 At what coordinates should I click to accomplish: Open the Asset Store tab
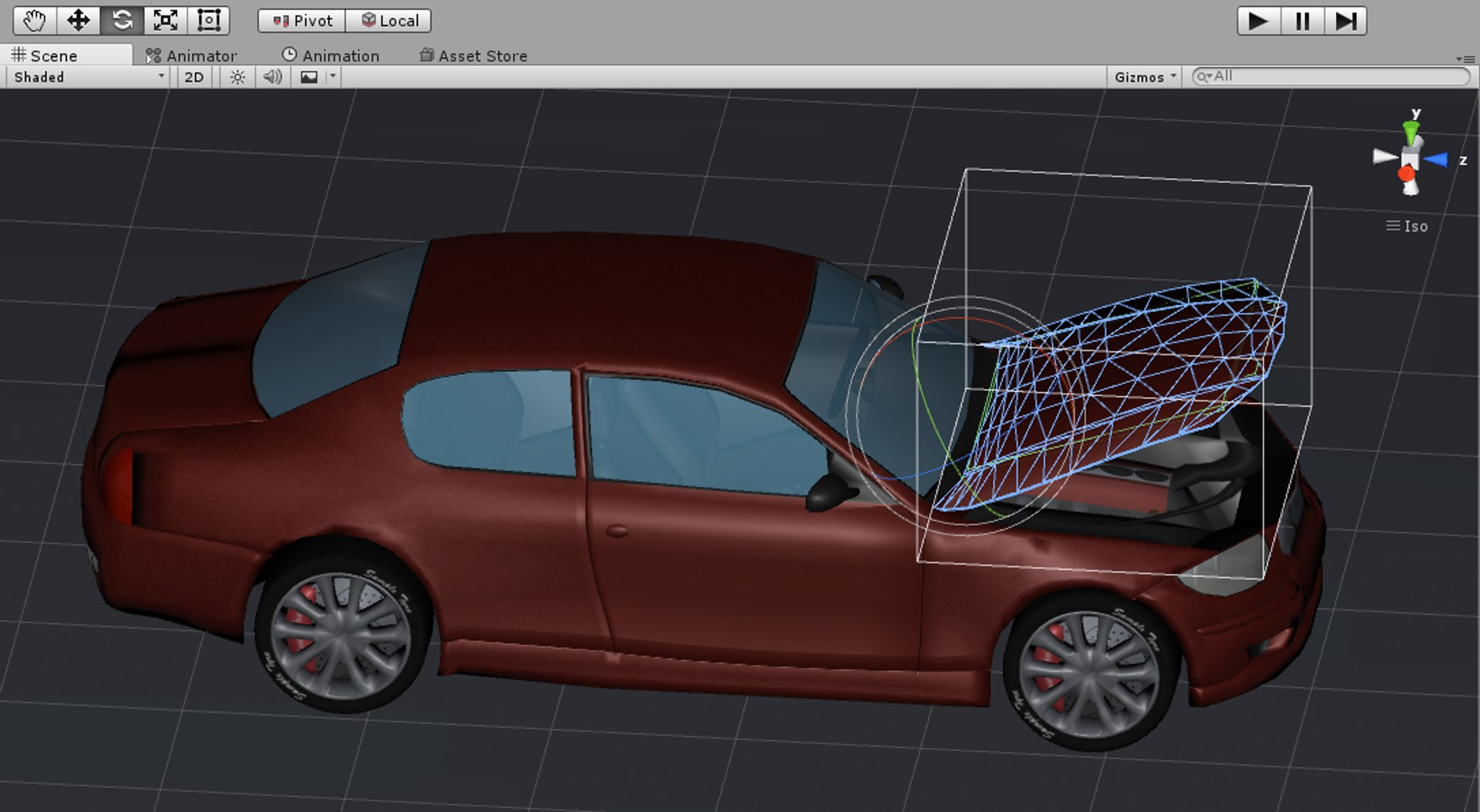click(473, 55)
